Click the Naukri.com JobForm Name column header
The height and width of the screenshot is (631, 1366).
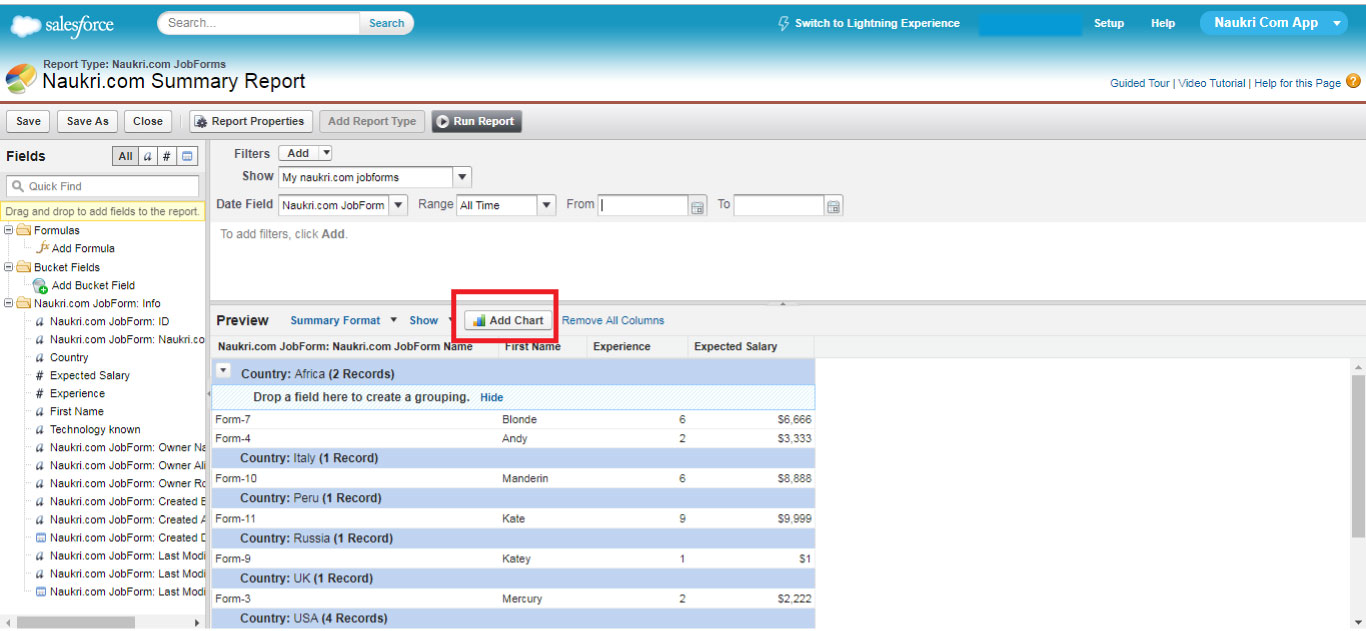click(355, 347)
